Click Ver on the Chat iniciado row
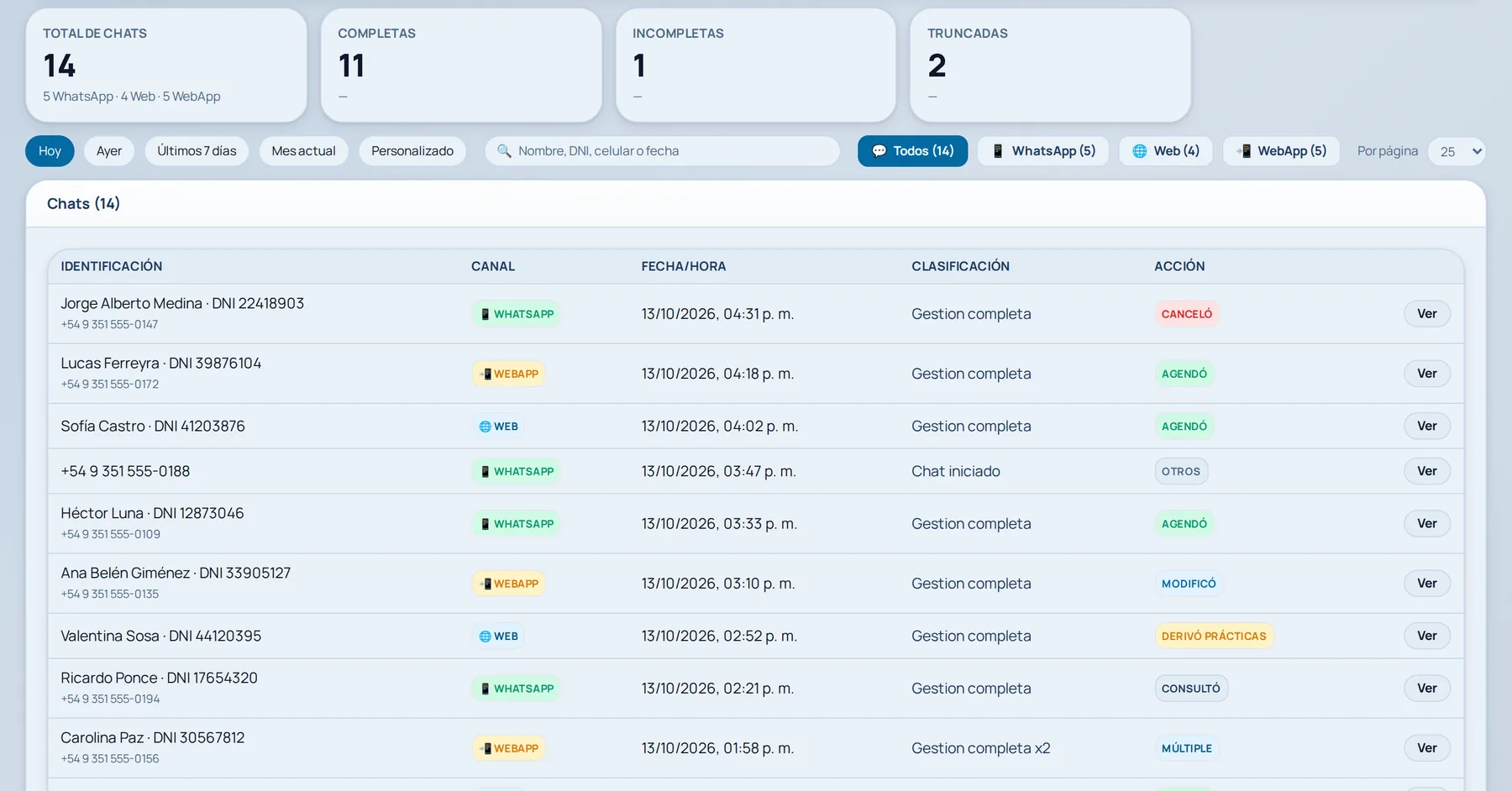Viewport: 1512px width, 791px height. click(x=1427, y=472)
